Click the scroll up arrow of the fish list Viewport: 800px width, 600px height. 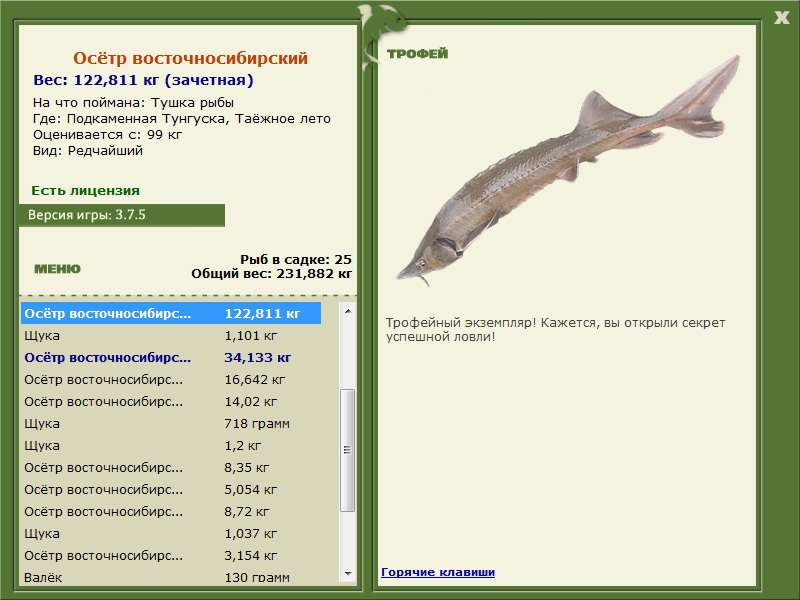(x=347, y=311)
